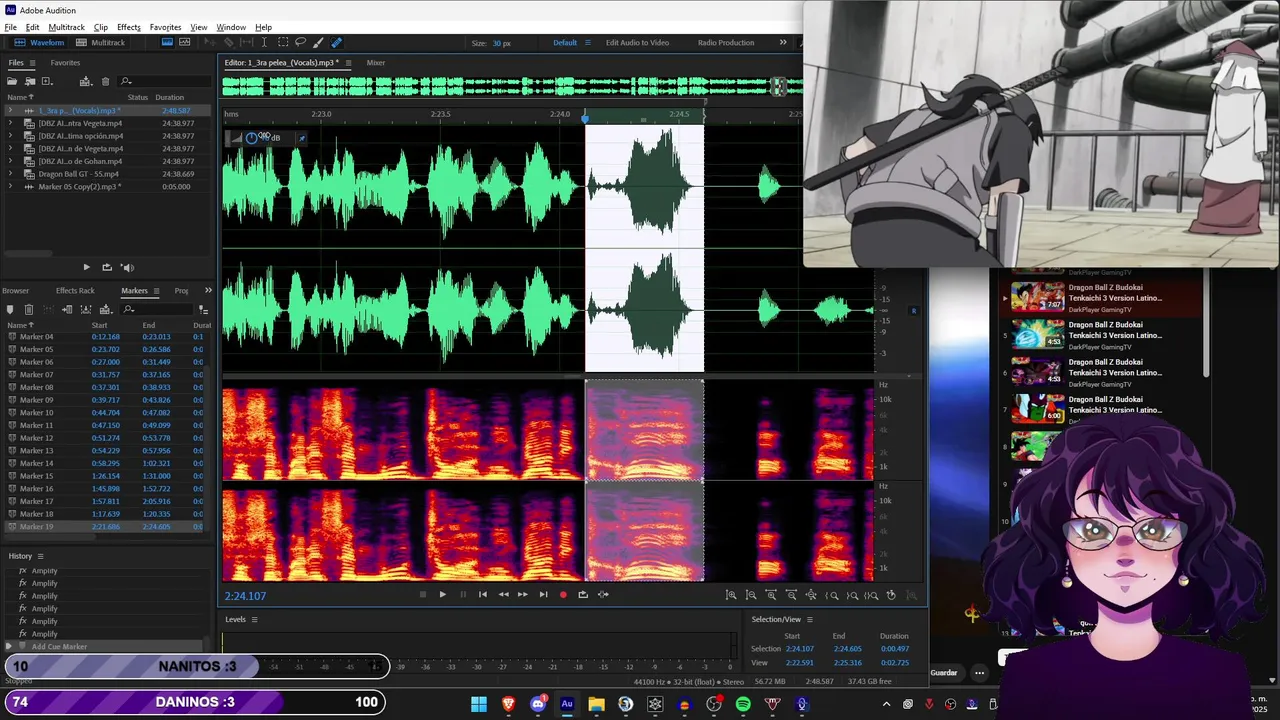1280x720 pixels.
Task: Click the Files panel search field
Action: coord(164,81)
